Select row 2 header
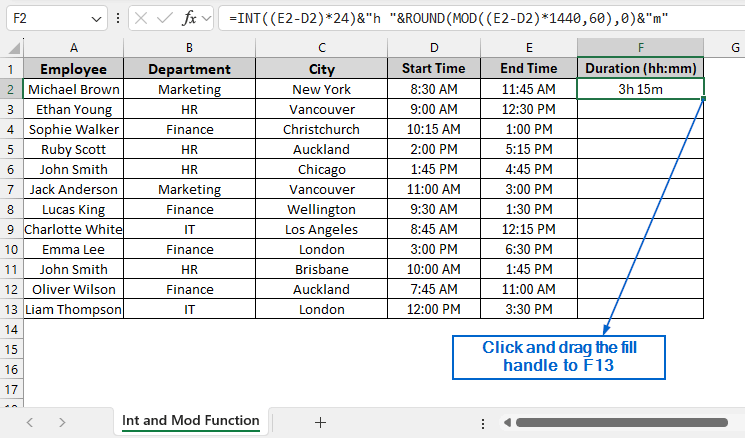This screenshot has width=745, height=438. tap(11, 89)
